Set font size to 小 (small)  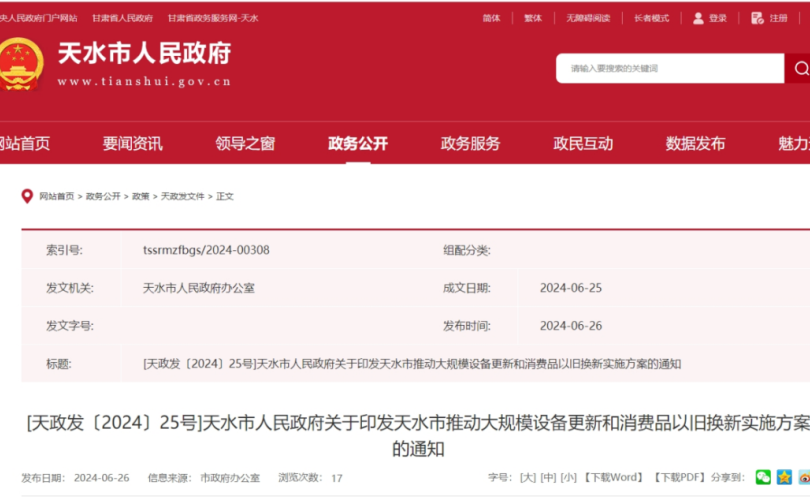(x=568, y=478)
